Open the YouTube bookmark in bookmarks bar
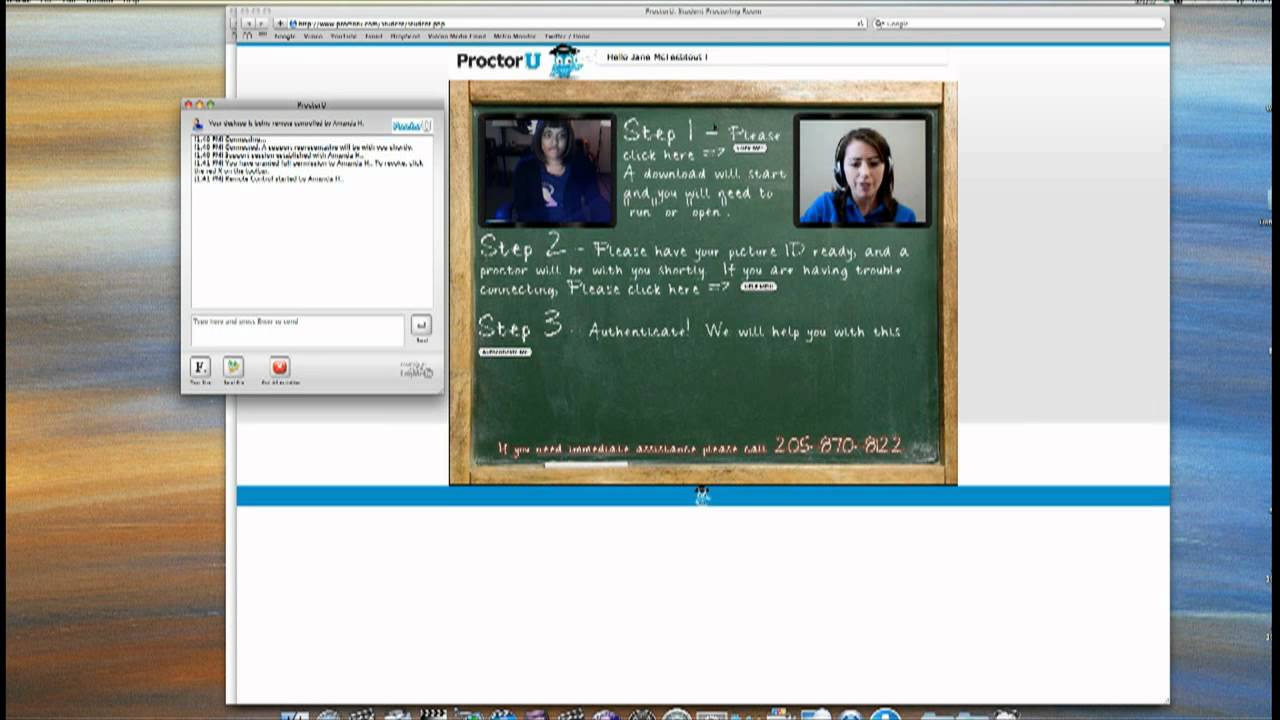1280x720 pixels. click(x=343, y=36)
